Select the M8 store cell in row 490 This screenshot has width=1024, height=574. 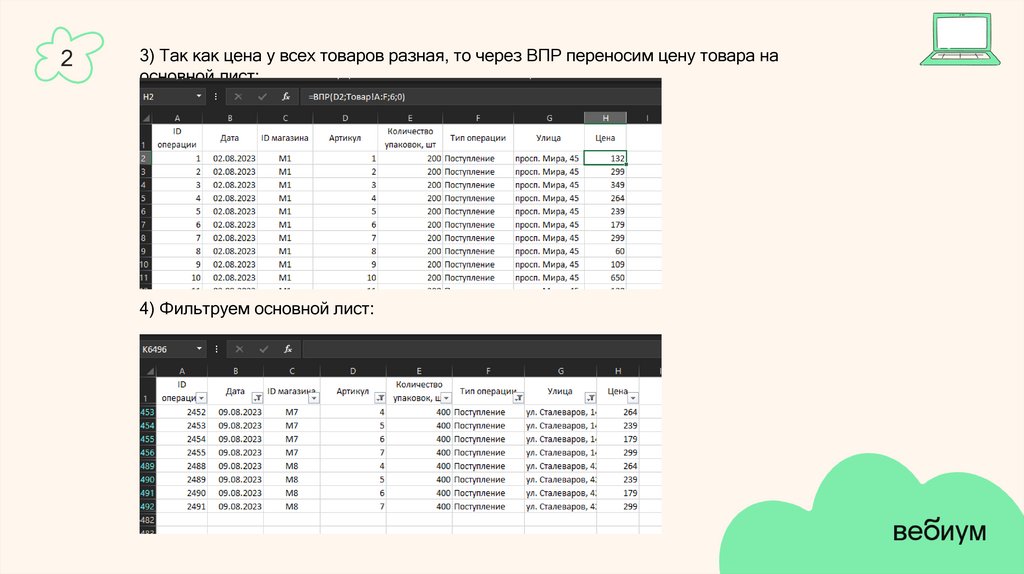click(292, 479)
